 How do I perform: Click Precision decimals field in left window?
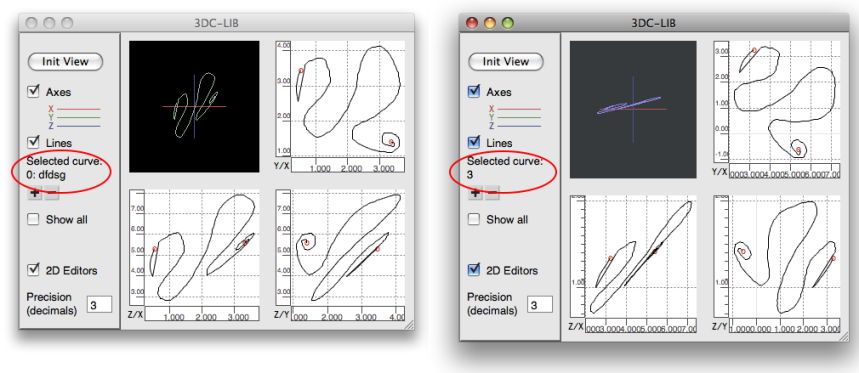[99, 305]
